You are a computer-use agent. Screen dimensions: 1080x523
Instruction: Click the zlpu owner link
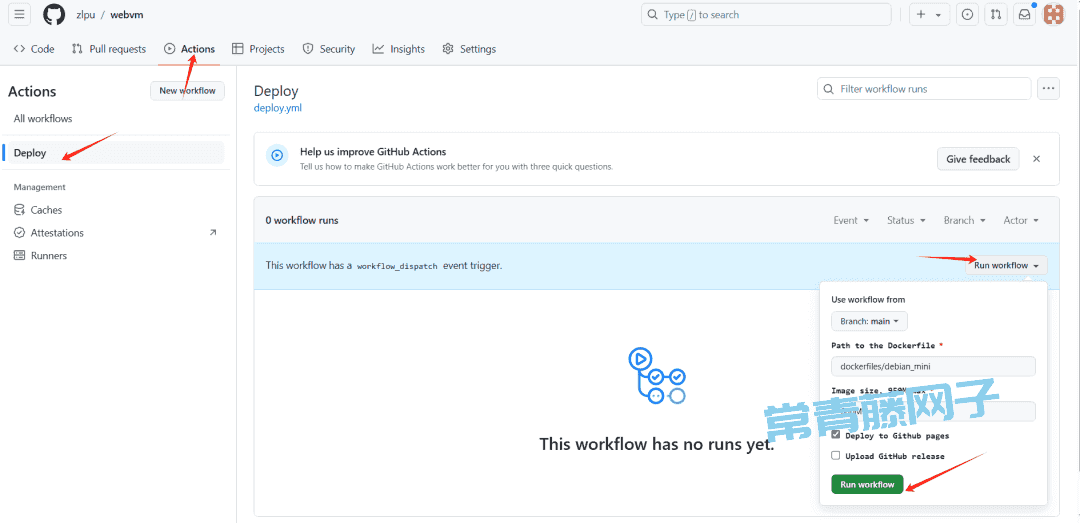(85, 14)
